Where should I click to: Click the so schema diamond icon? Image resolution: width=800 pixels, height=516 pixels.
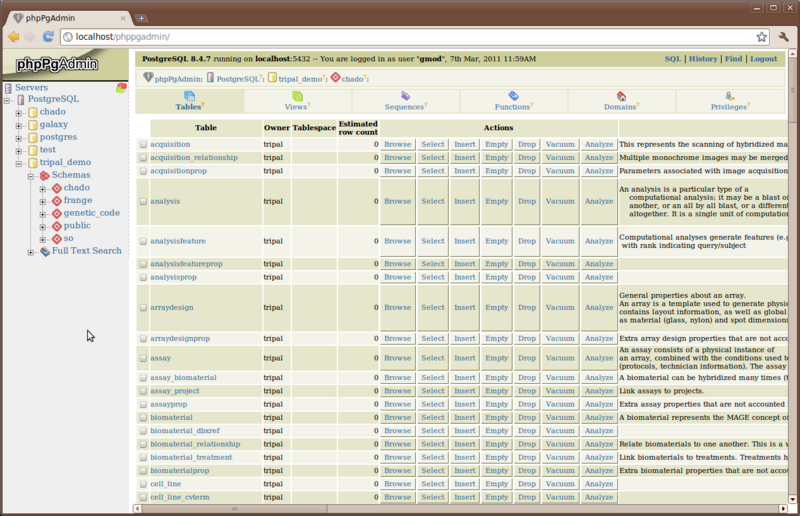point(57,239)
